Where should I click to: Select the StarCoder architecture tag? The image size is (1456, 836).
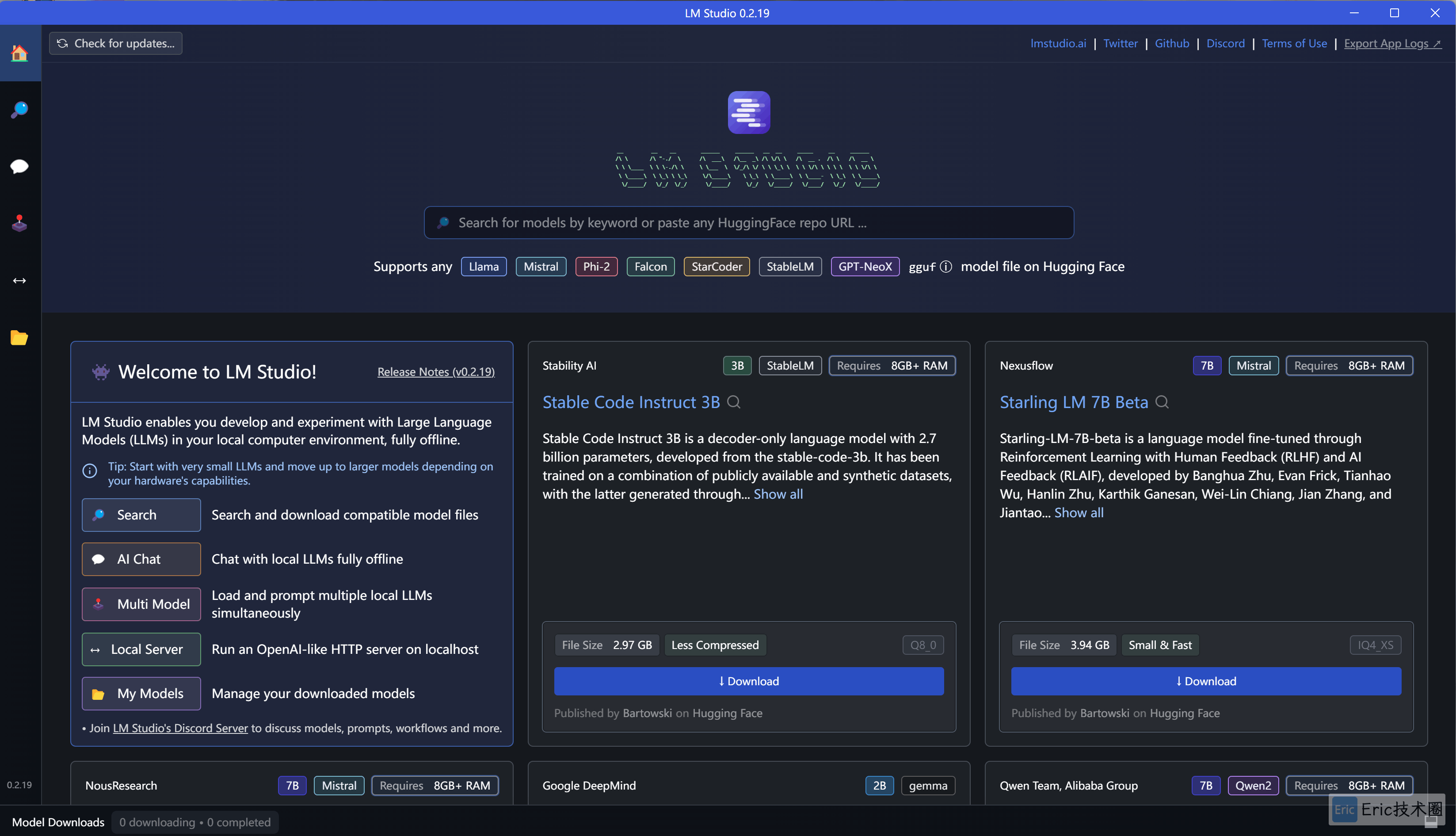click(x=717, y=267)
